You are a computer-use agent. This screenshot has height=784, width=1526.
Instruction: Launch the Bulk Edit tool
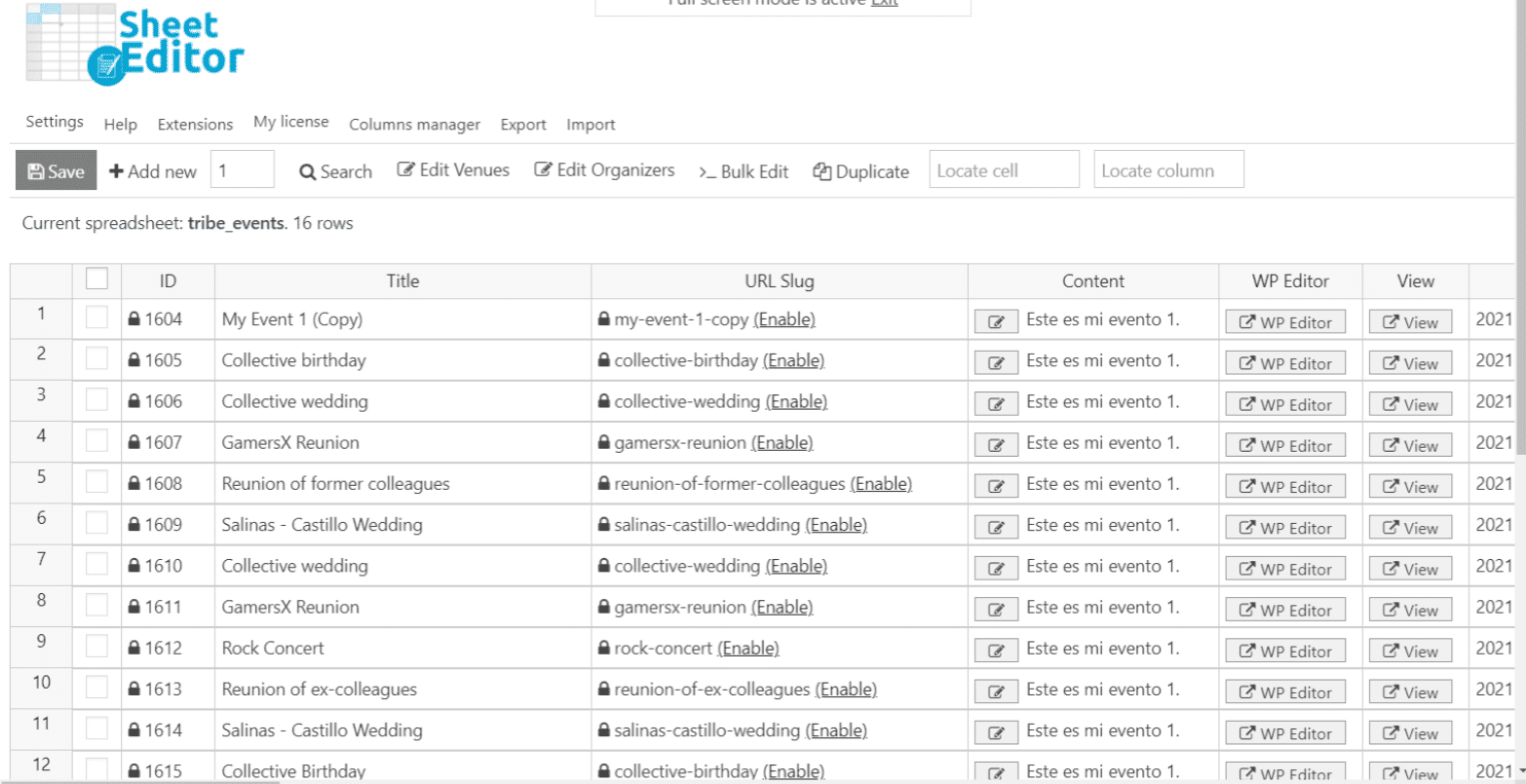744,171
